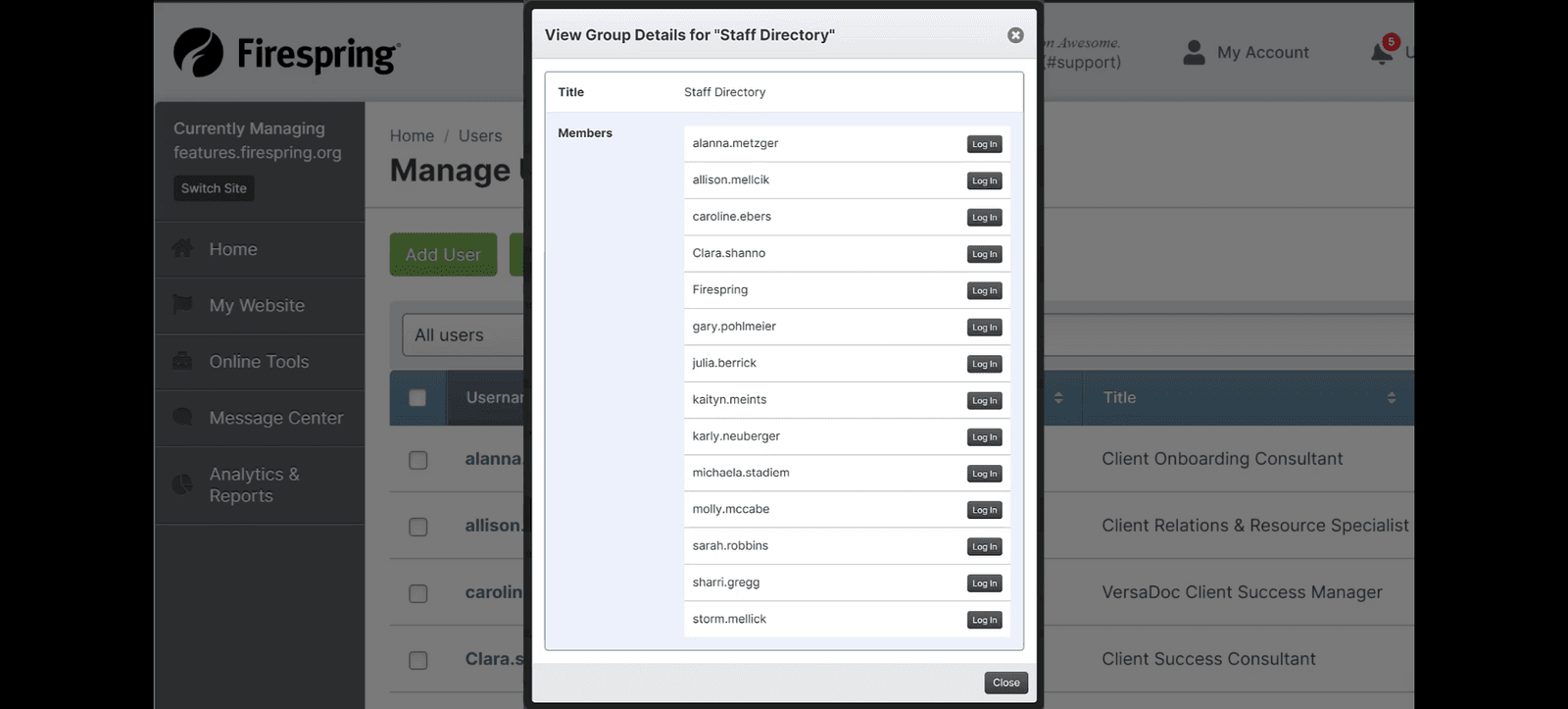This screenshot has width=1568, height=709.
Task: Open the All users filter dropdown
Action: 463,335
